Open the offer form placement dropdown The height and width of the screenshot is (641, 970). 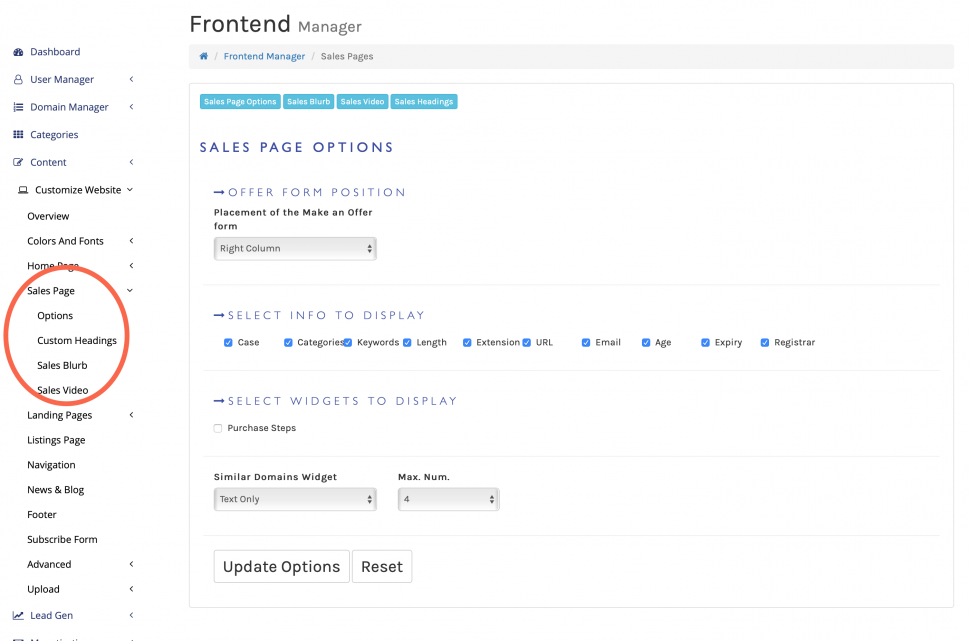pyautogui.click(x=295, y=248)
